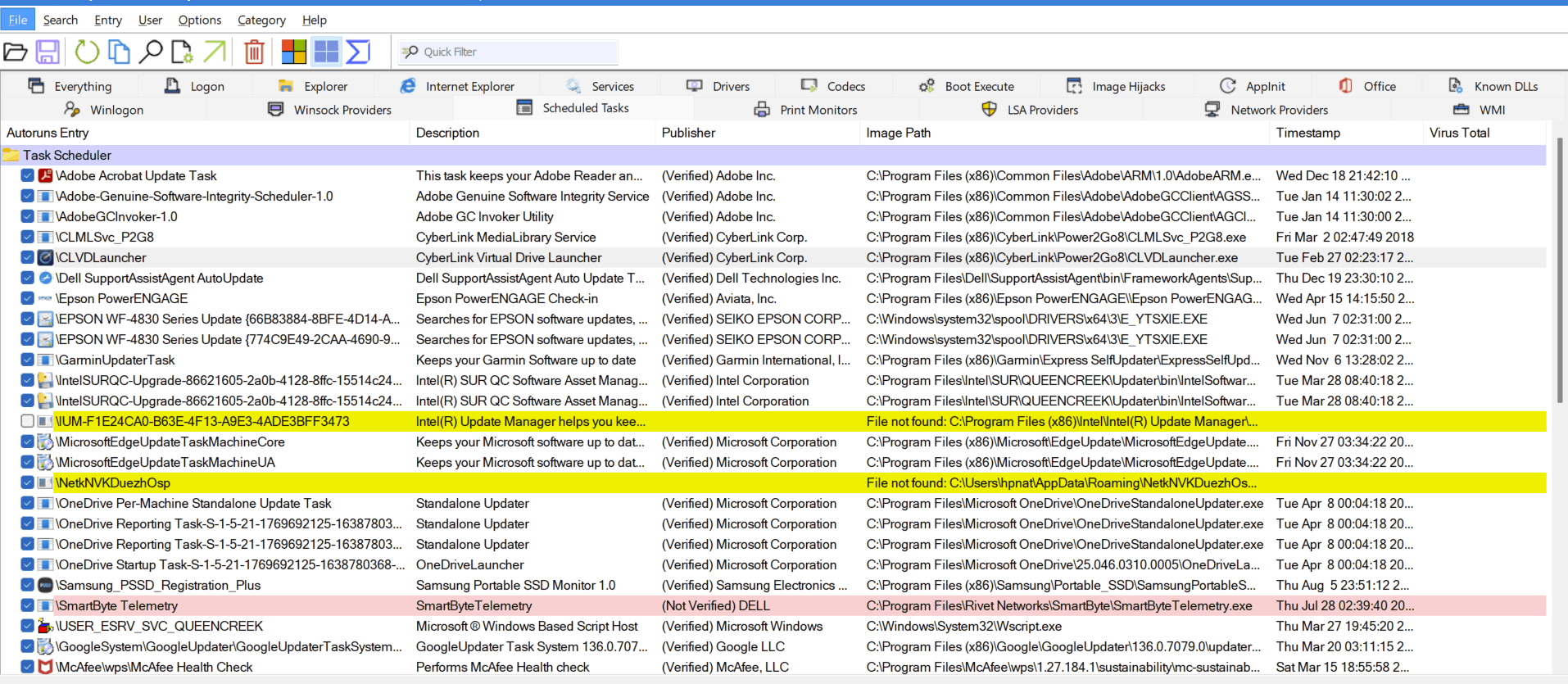This screenshot has height=684, width=1568.
Task: Uncheck the Adobe Acrobat Update Task checkbox
Action: pyautogui.click(x=27, y=175)
